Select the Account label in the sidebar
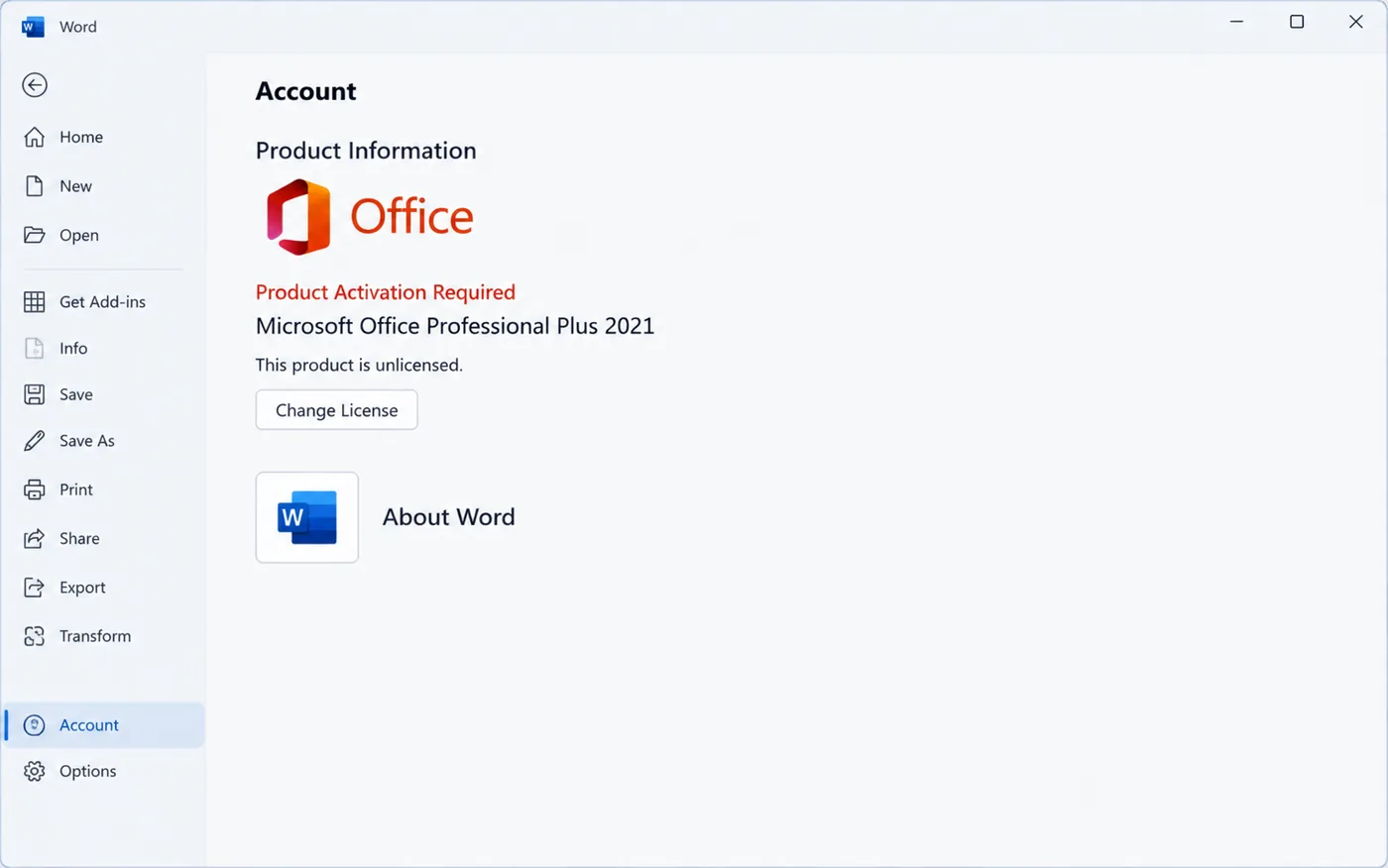Screen dimensions: 1388x868 point(89,725)
